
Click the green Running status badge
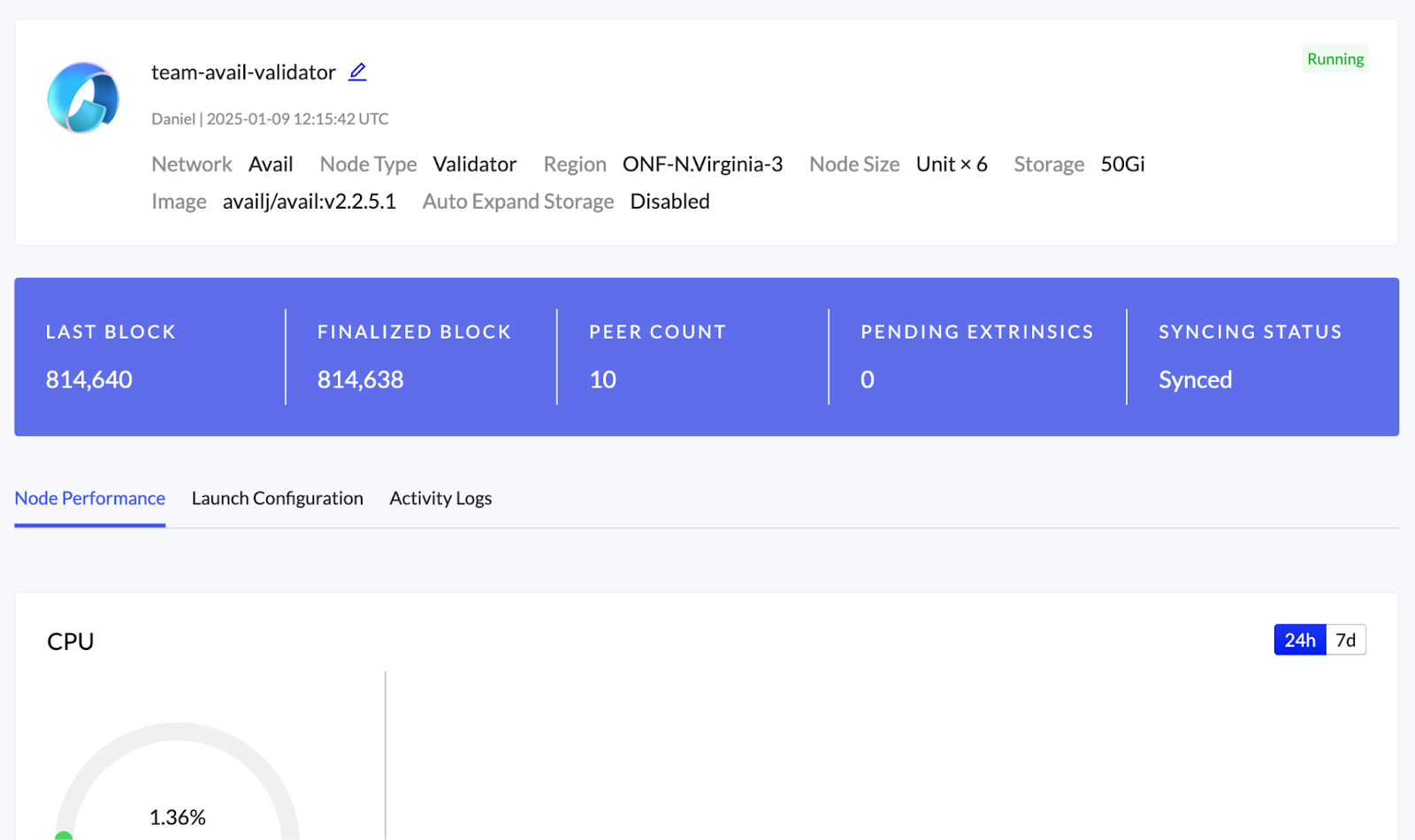point(1335,59)
